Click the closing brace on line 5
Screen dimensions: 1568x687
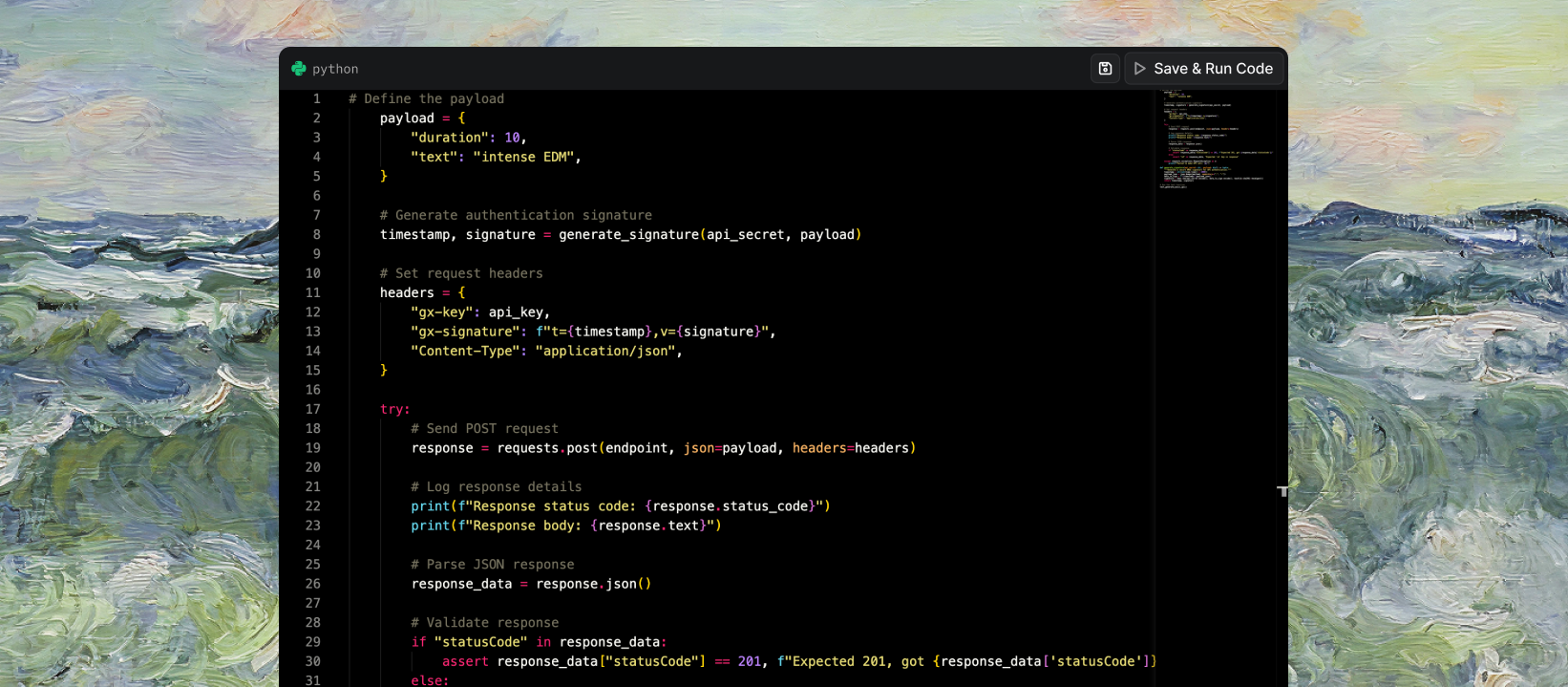tap(384, 176)
